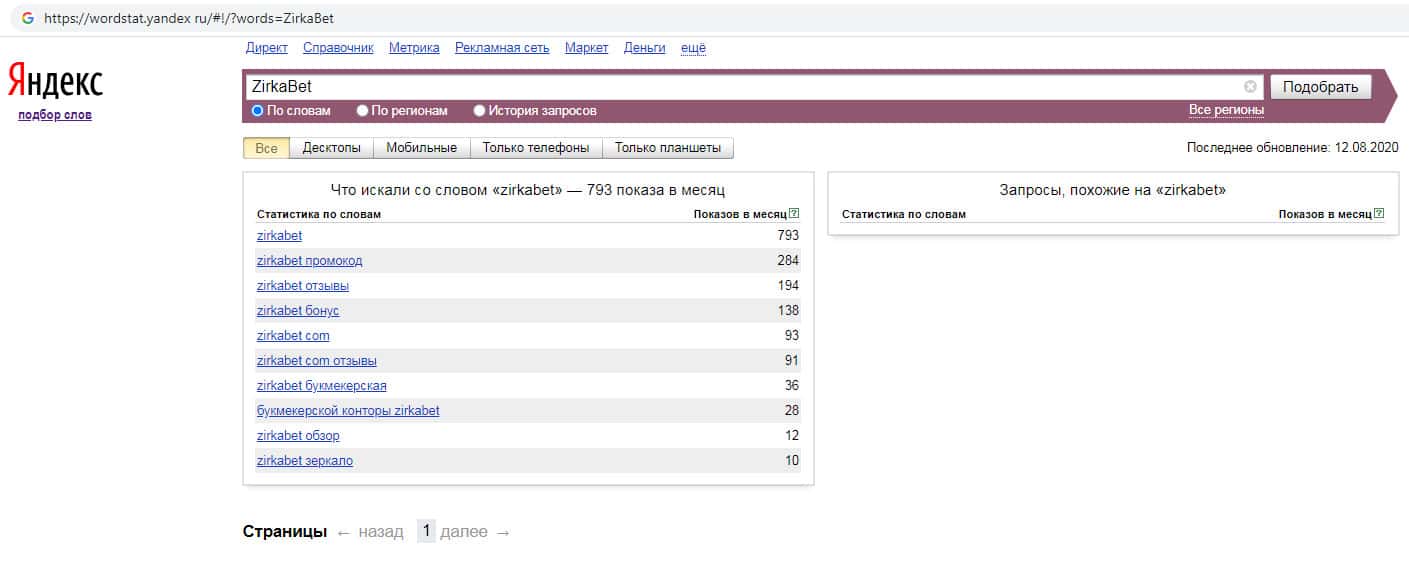Click the help icon in the similar queries panel
The width and height of the screenshot is (1409, 578).
pos(1379,214)
